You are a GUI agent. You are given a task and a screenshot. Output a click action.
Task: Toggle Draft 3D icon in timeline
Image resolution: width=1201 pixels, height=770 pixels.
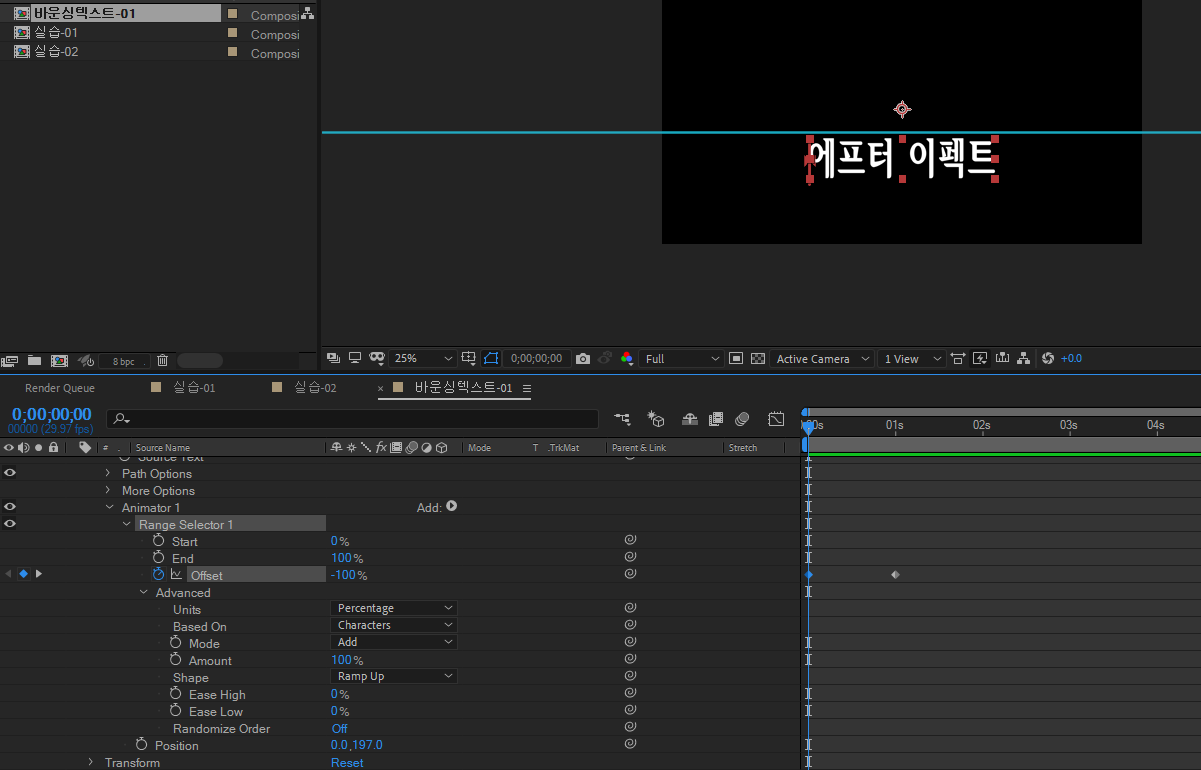pos(656,419)
